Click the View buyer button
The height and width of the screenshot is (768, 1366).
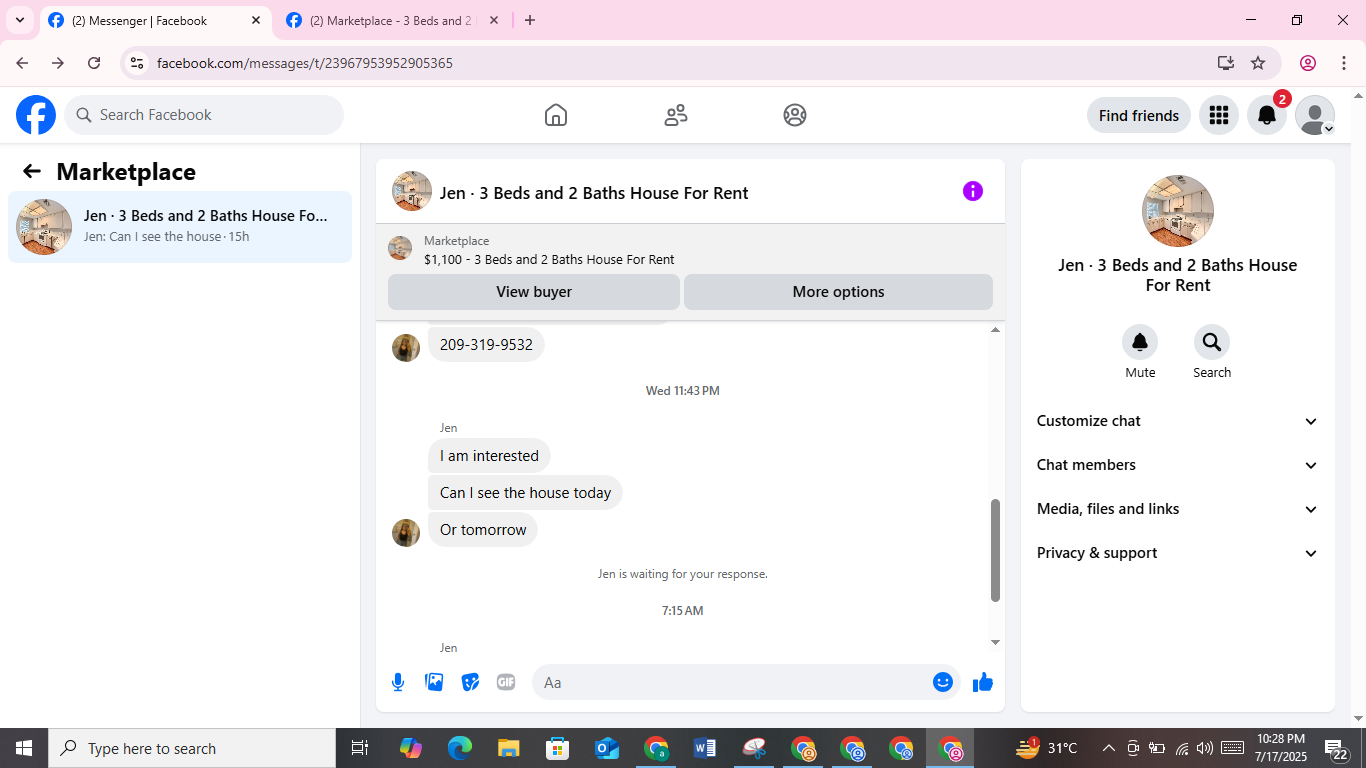pos(534,292)
